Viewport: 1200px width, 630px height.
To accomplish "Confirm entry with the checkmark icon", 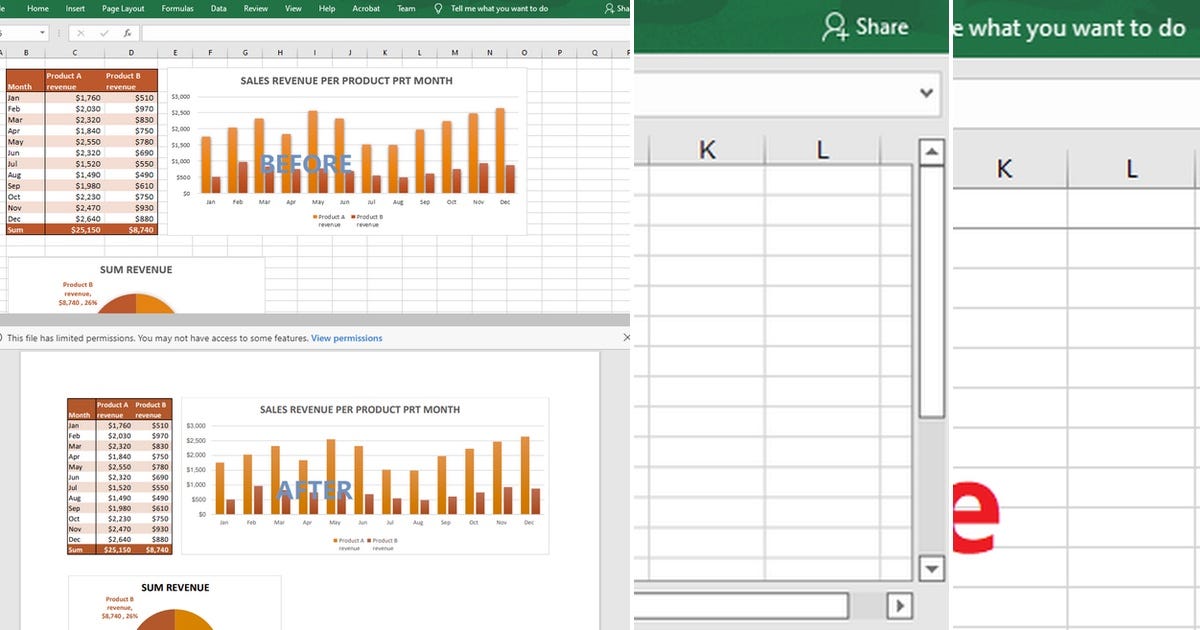I will click(x=104, y=33).
